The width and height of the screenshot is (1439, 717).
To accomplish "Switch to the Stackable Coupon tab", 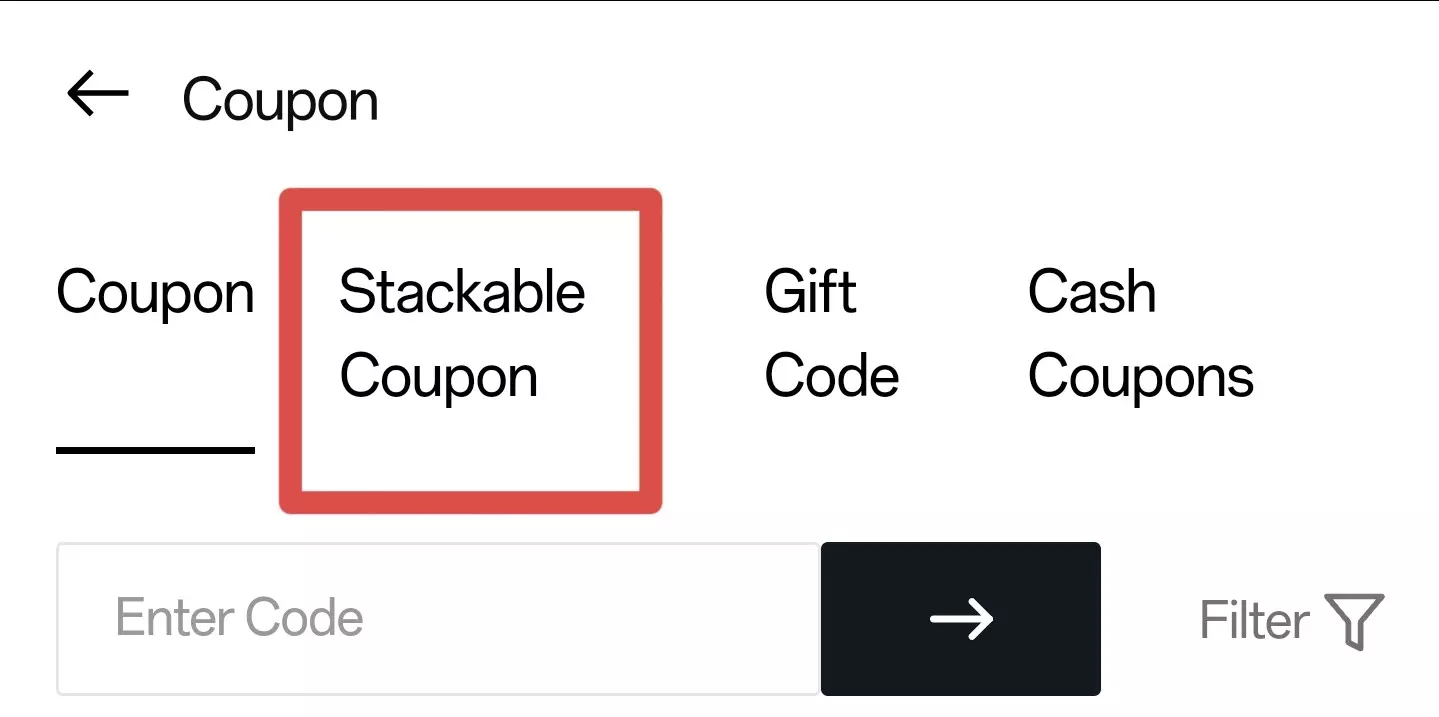I will point(463,335).
